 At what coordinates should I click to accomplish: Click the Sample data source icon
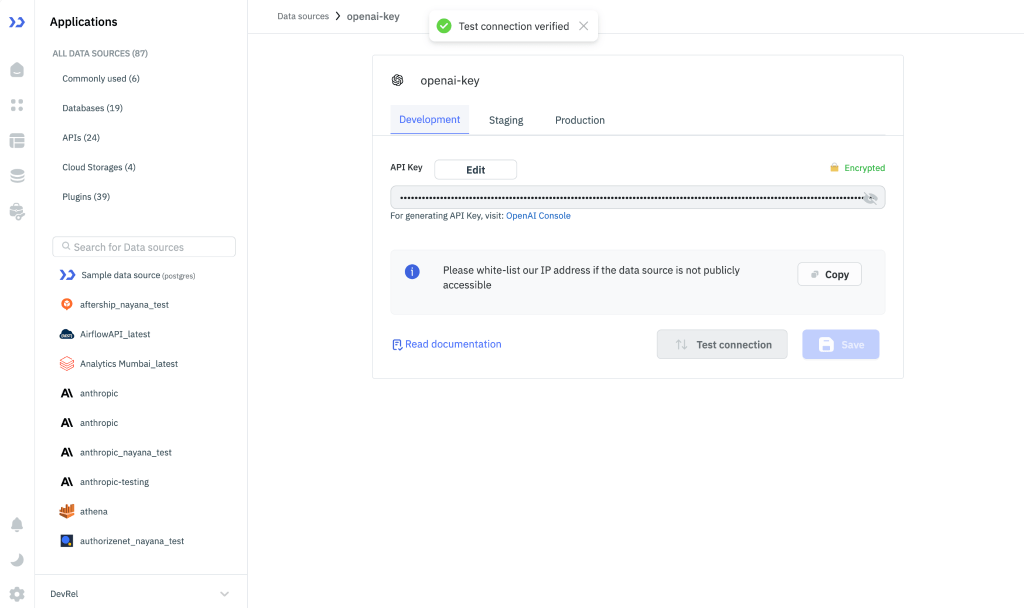coord(67,275)
